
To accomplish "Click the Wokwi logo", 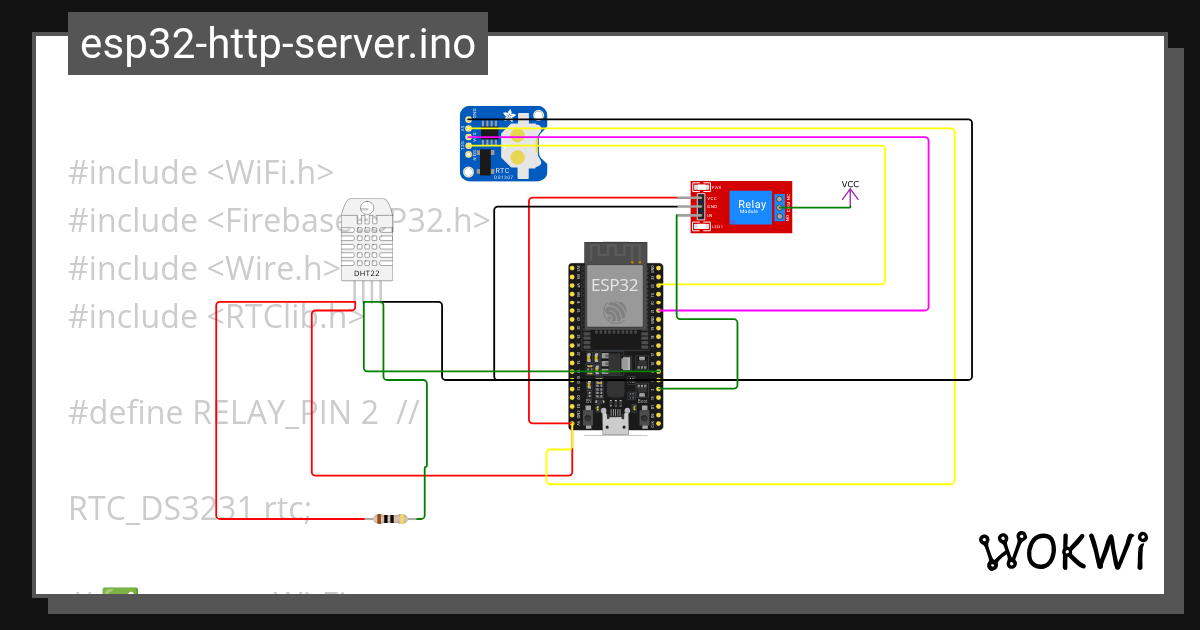I will click(x=1063, y=551).
